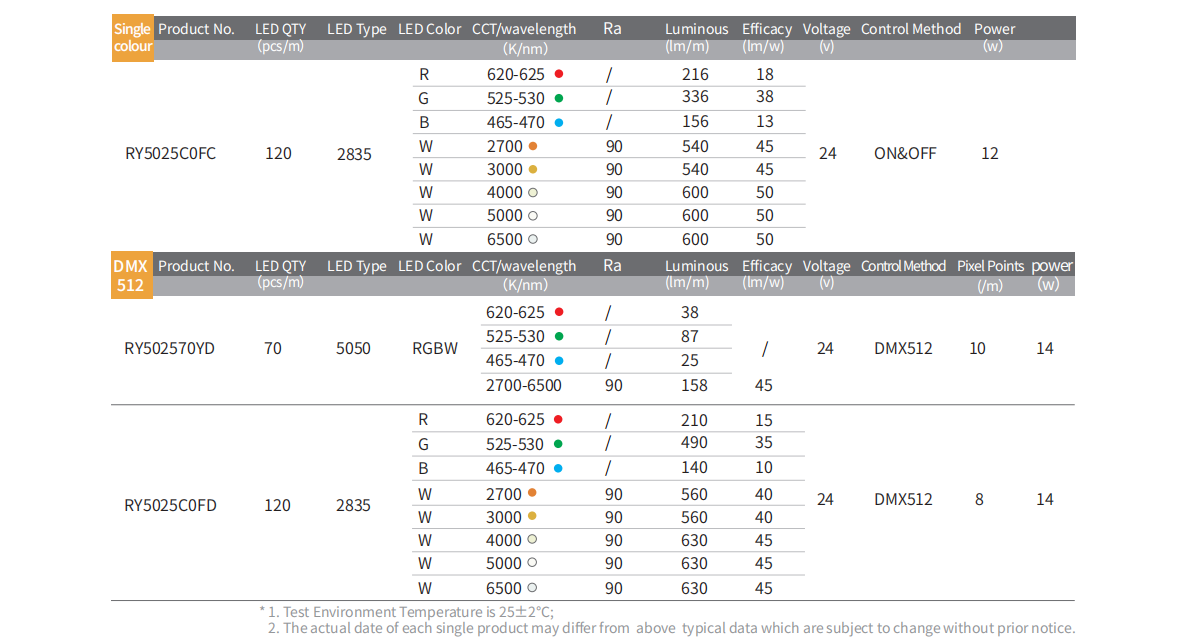The image size is (1190, 641).
Task: Click blue dot beside 465-470 in RY5025C0FD section
Action: [559, 469]
